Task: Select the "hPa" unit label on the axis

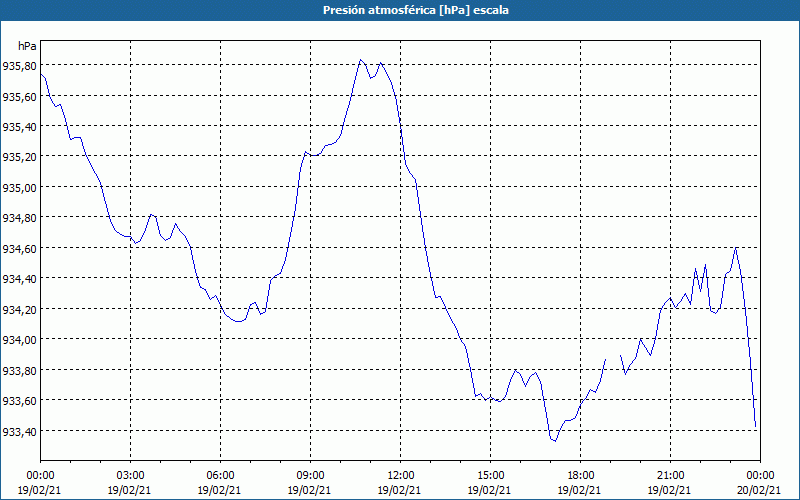Action: pyautogui.click(x=27, y=46)
